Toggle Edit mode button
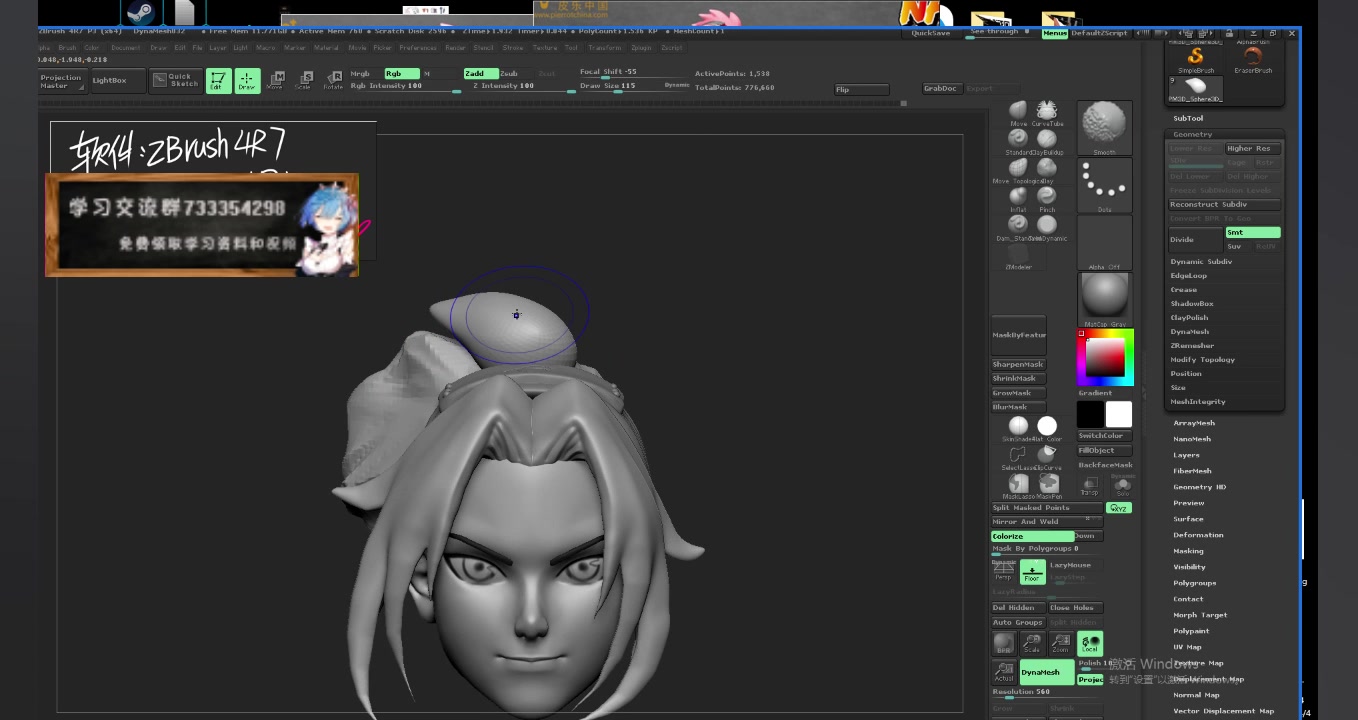The width and height of the screenshot is (1358, 720). [x=218, y=81]
